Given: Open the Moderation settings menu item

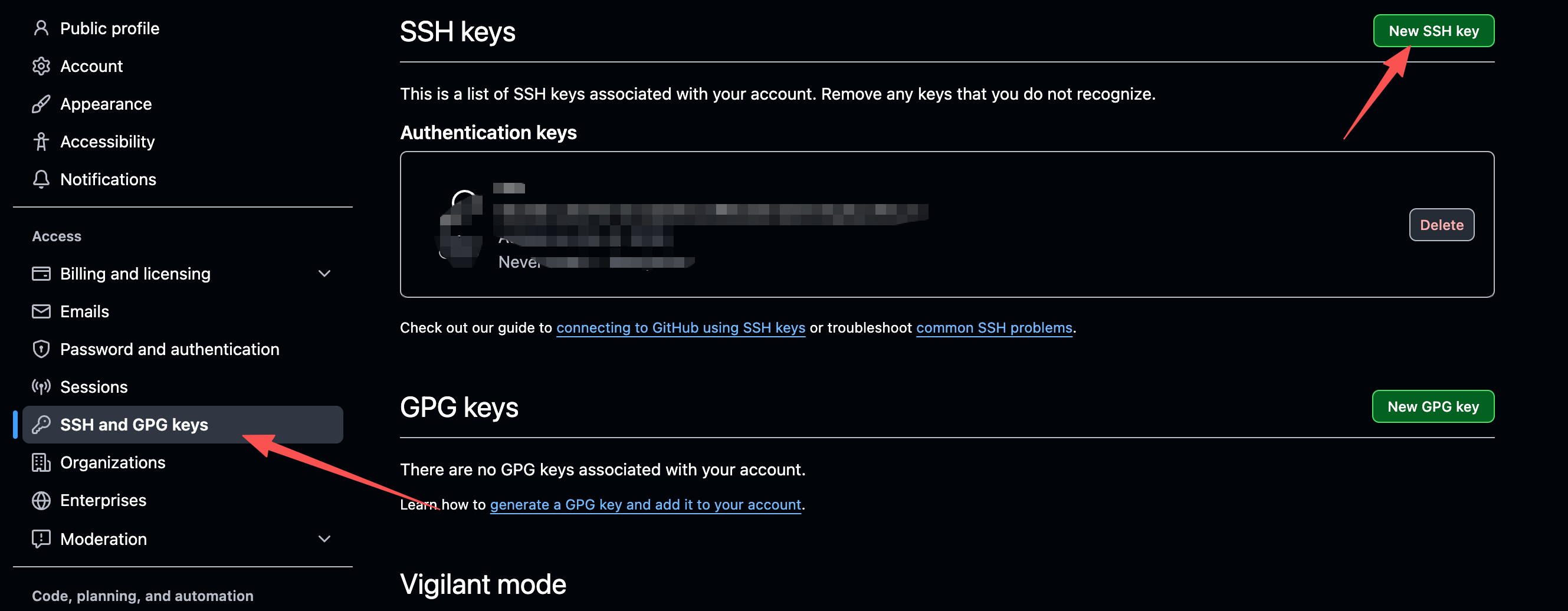Looking at the screenshot, I should [103, 539].
